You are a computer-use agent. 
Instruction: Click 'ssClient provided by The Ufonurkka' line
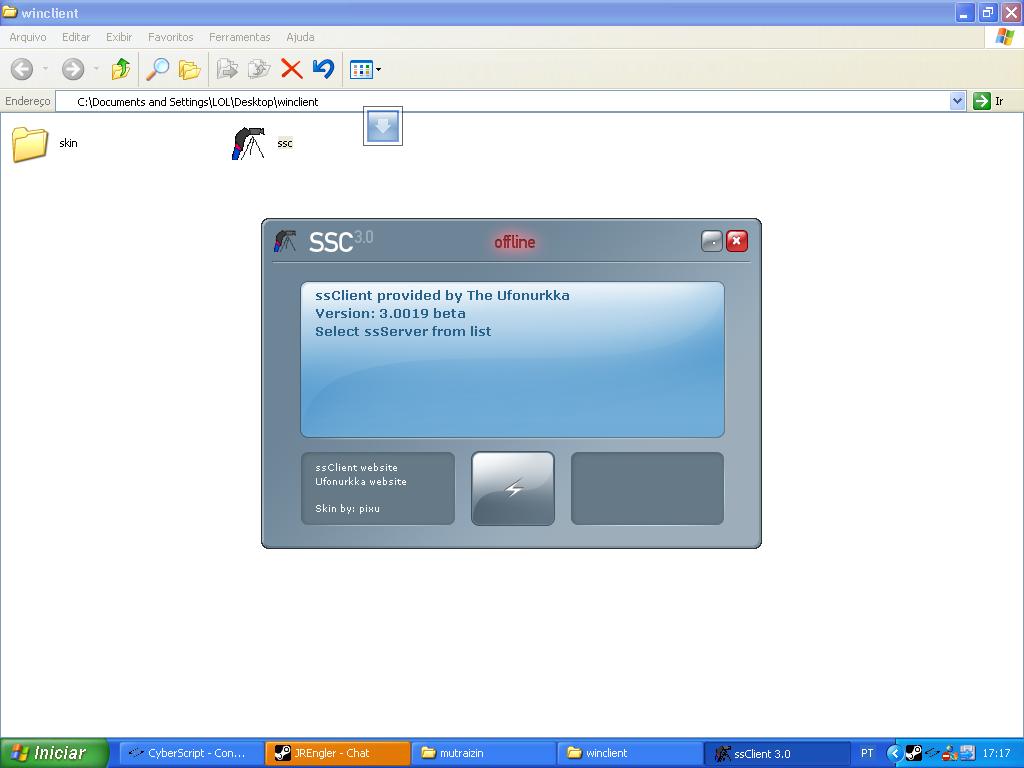click(441, 295)
